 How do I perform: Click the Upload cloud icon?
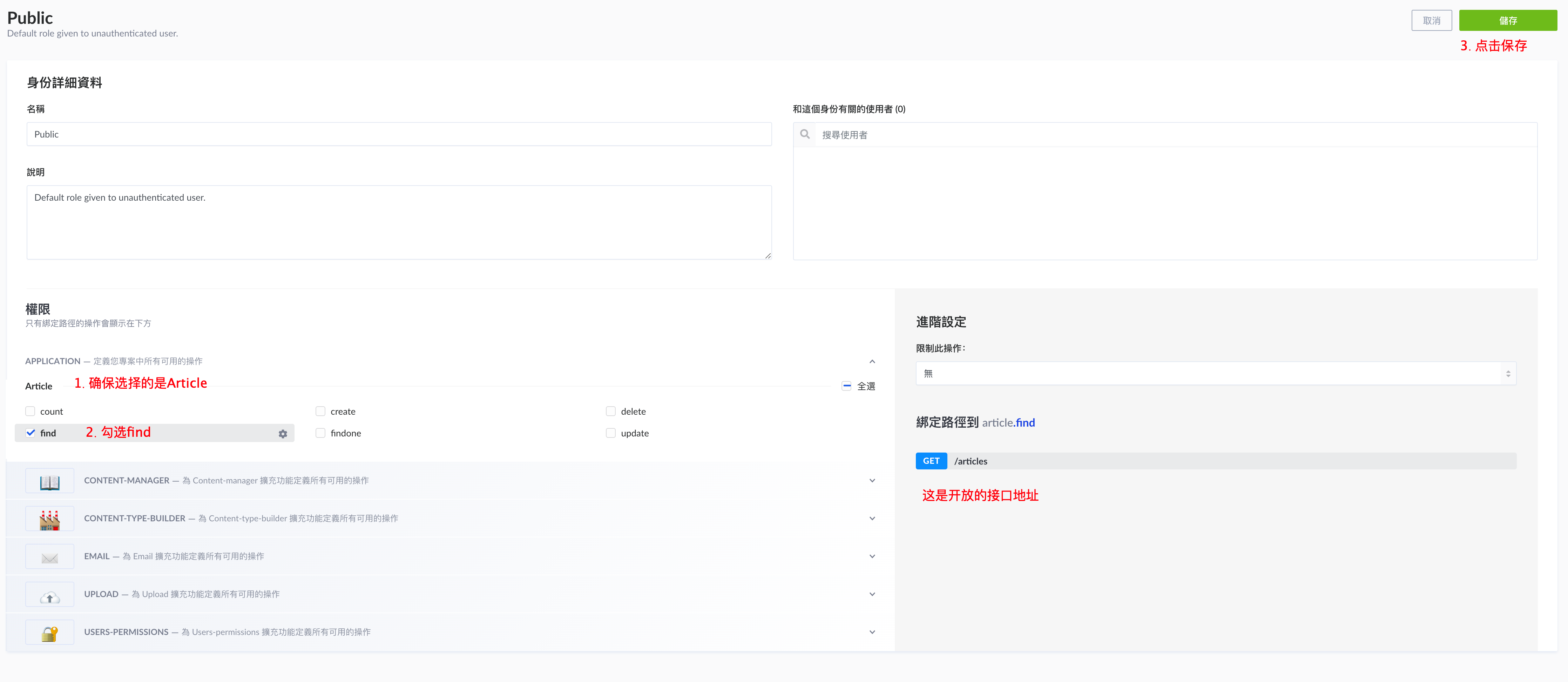click(49, 596)
